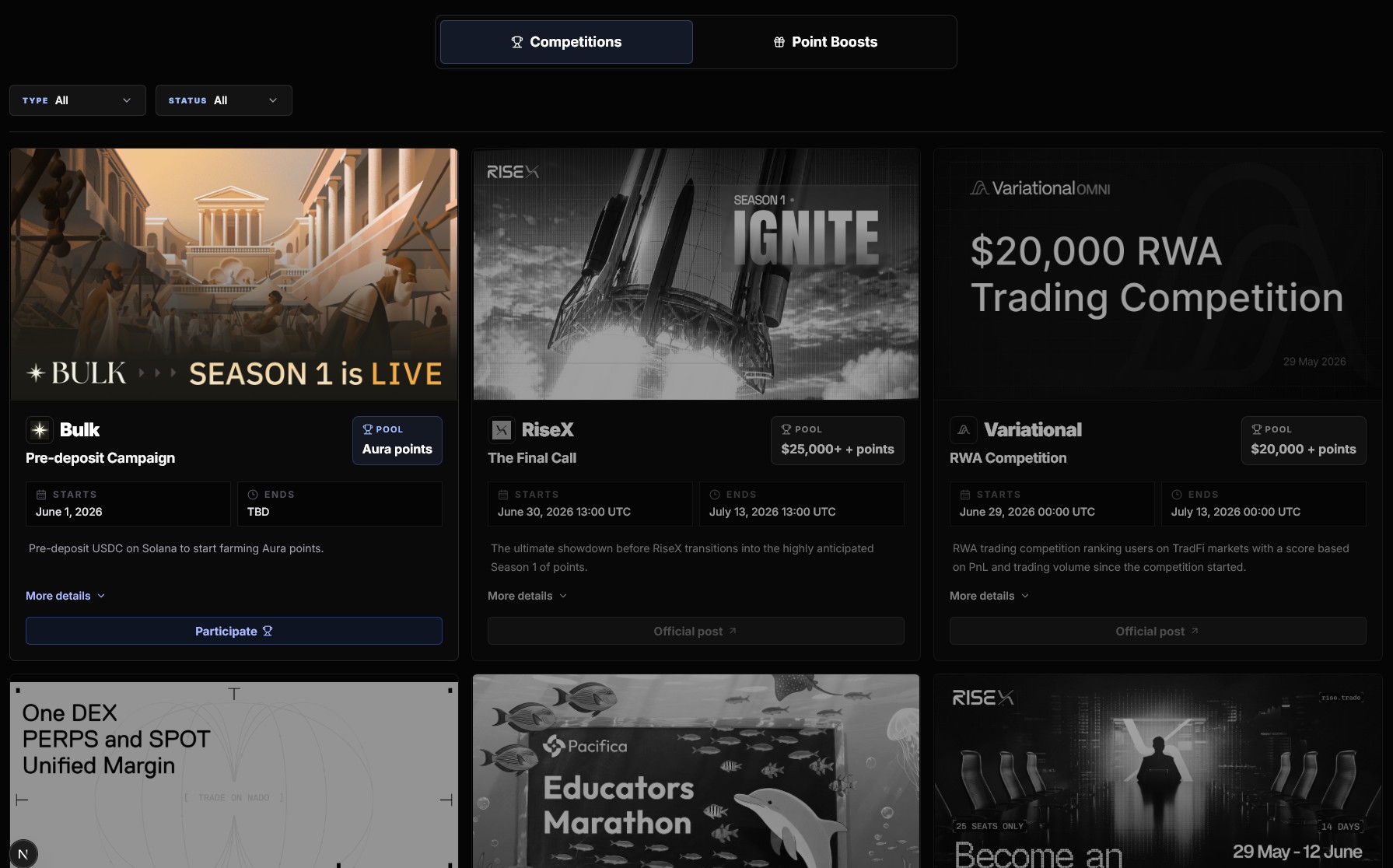This screenshot has height=868, width=1393.
Task: Click the $20,000 + points pool badge
Action: pos(1304,440)
